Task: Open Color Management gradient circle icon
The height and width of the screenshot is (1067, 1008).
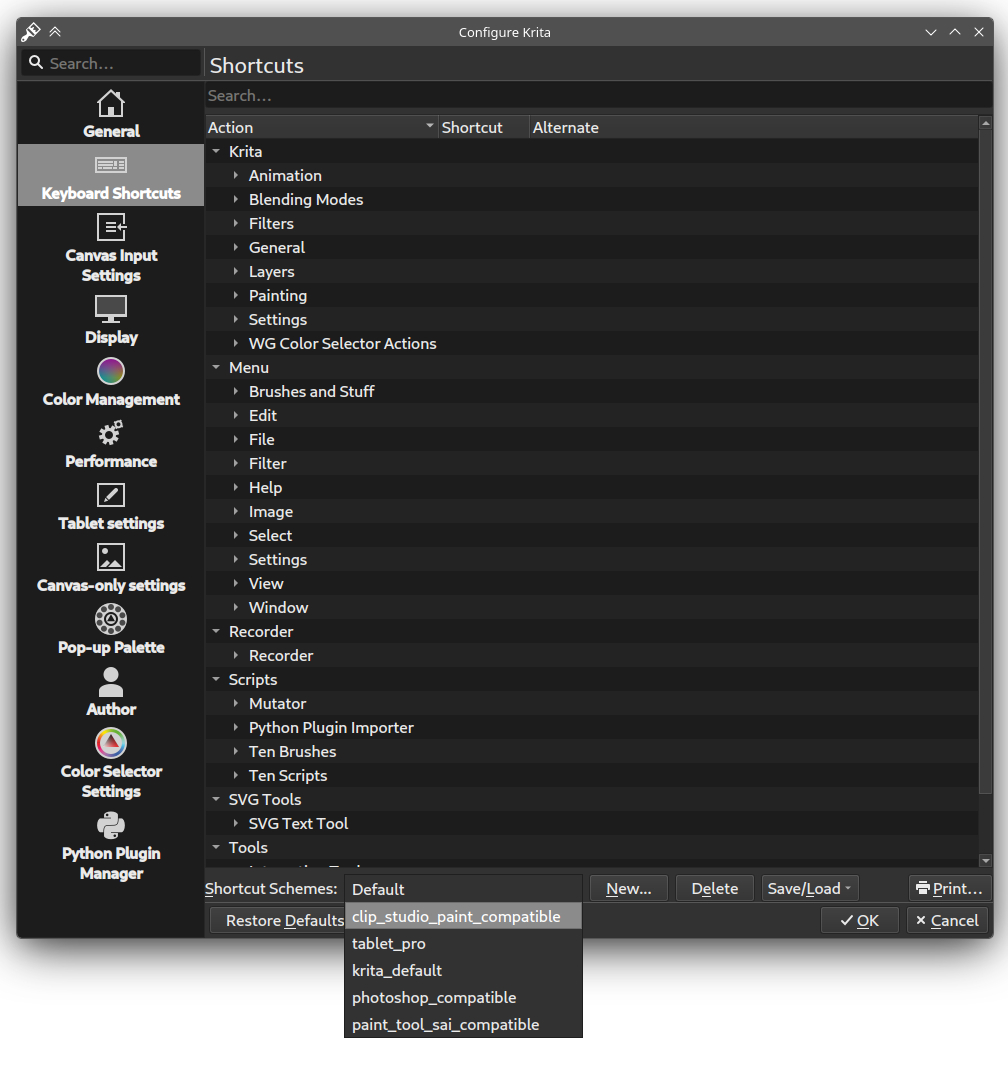Action: click(111, 372)
